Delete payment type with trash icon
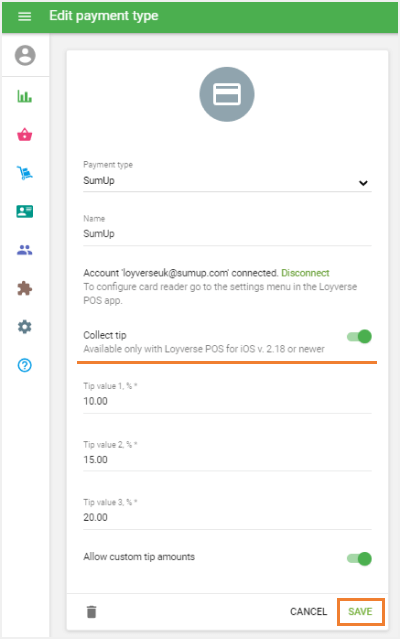The image size is (400, 639). [x=92, y=612]
